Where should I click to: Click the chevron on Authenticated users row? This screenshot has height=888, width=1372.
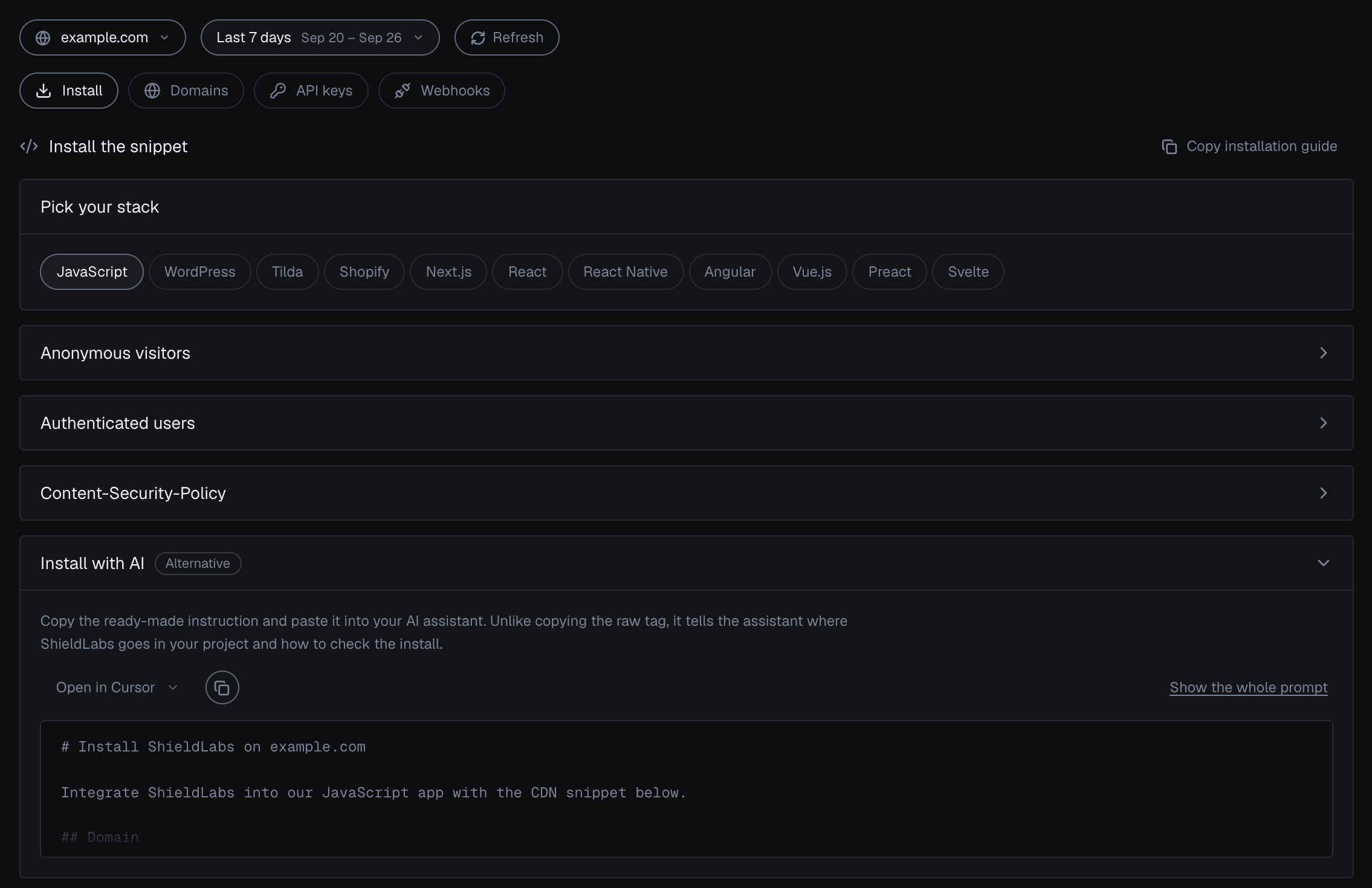click(1324, 423)
